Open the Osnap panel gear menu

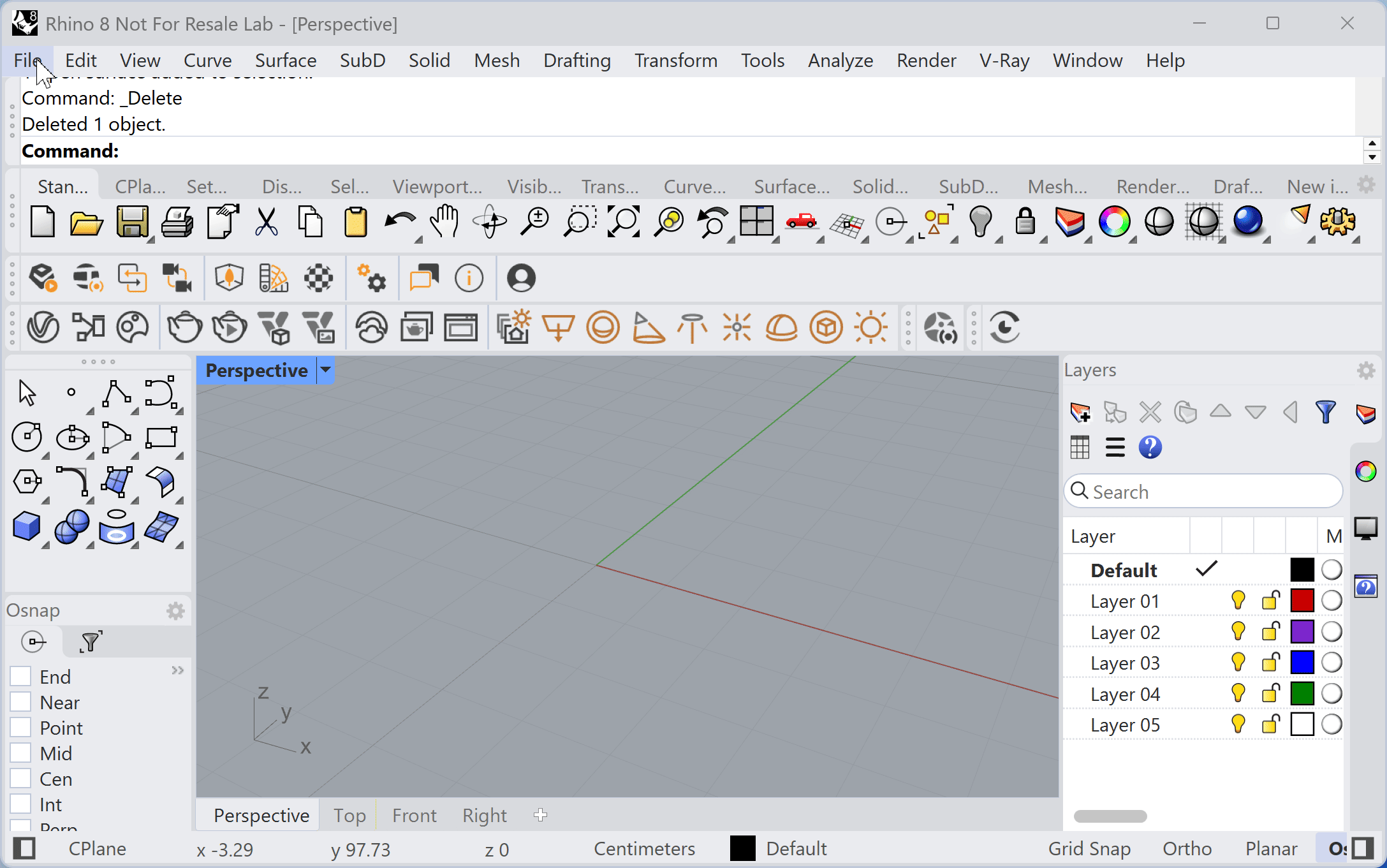point(175,611)
